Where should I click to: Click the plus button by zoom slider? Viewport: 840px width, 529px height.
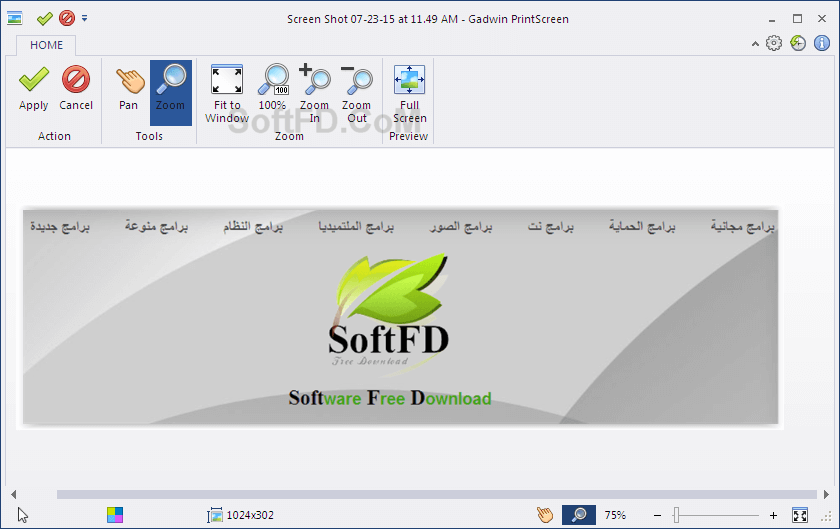[773, 516]
